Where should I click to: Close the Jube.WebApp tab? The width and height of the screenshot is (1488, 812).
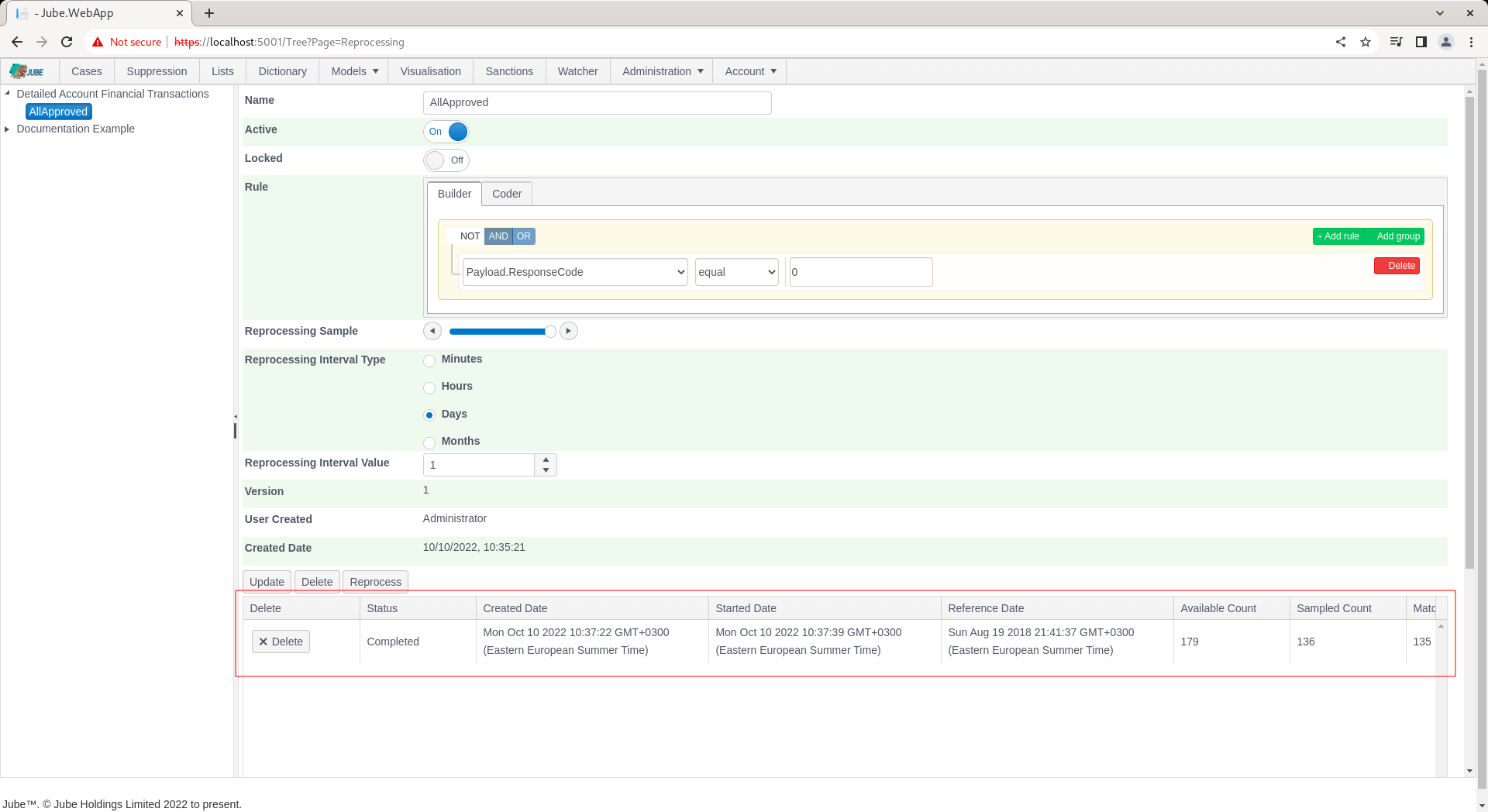tap(179, 13)
